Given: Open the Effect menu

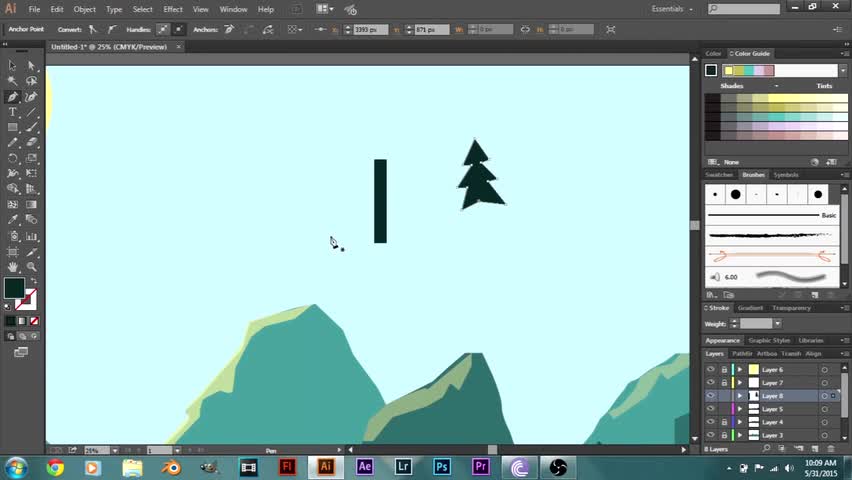Looking at the screenshot, I should (173, 9).
